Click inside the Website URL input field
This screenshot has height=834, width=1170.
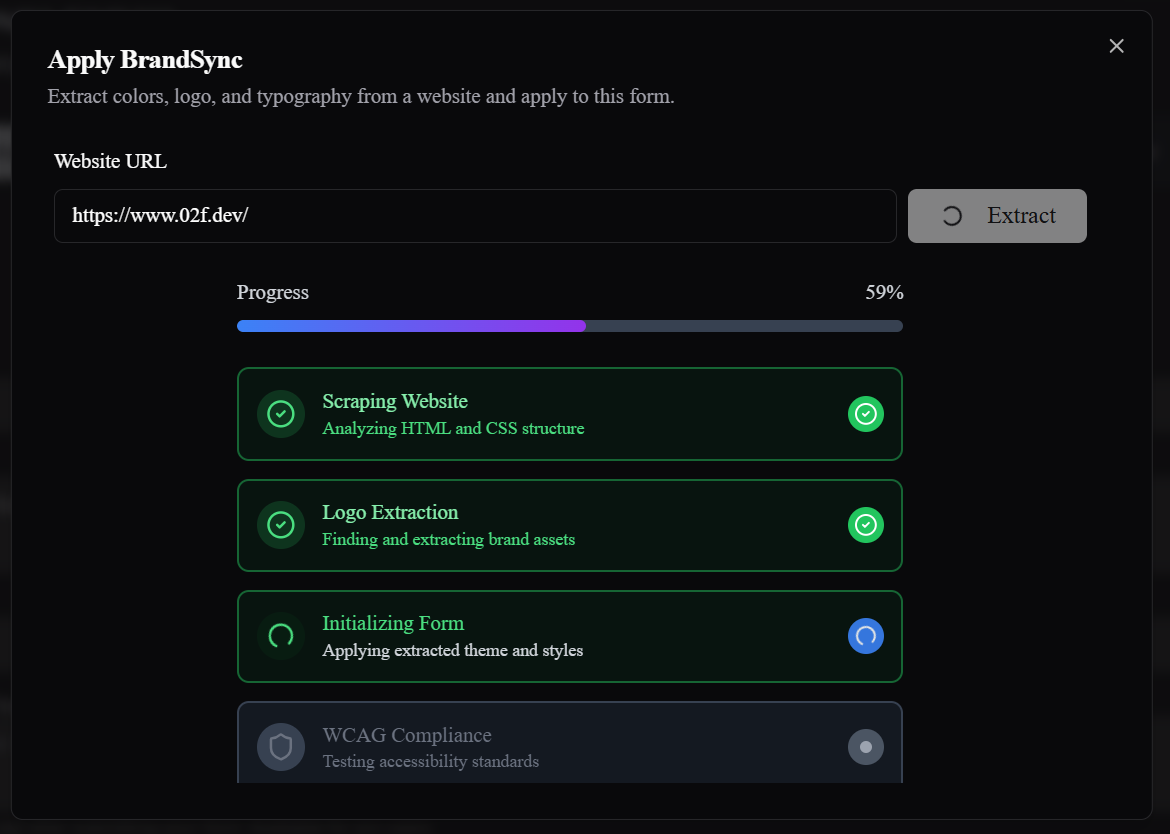475,215
